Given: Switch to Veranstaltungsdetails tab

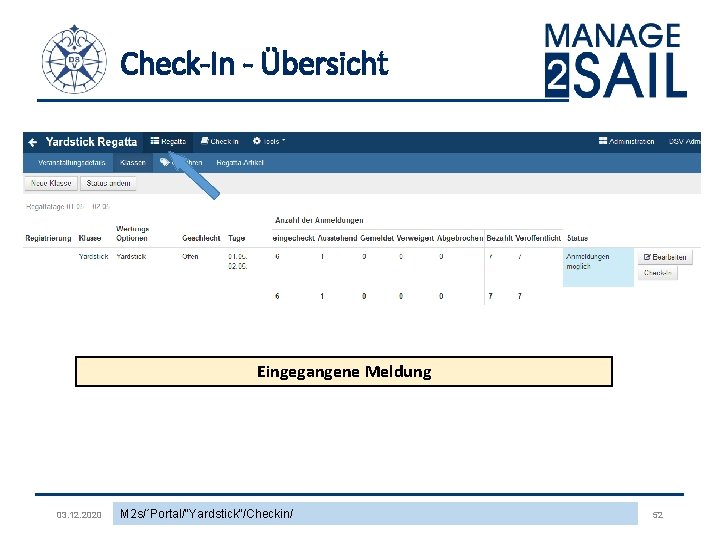Looking at the screenshot, I should click(x=71, y=163).
